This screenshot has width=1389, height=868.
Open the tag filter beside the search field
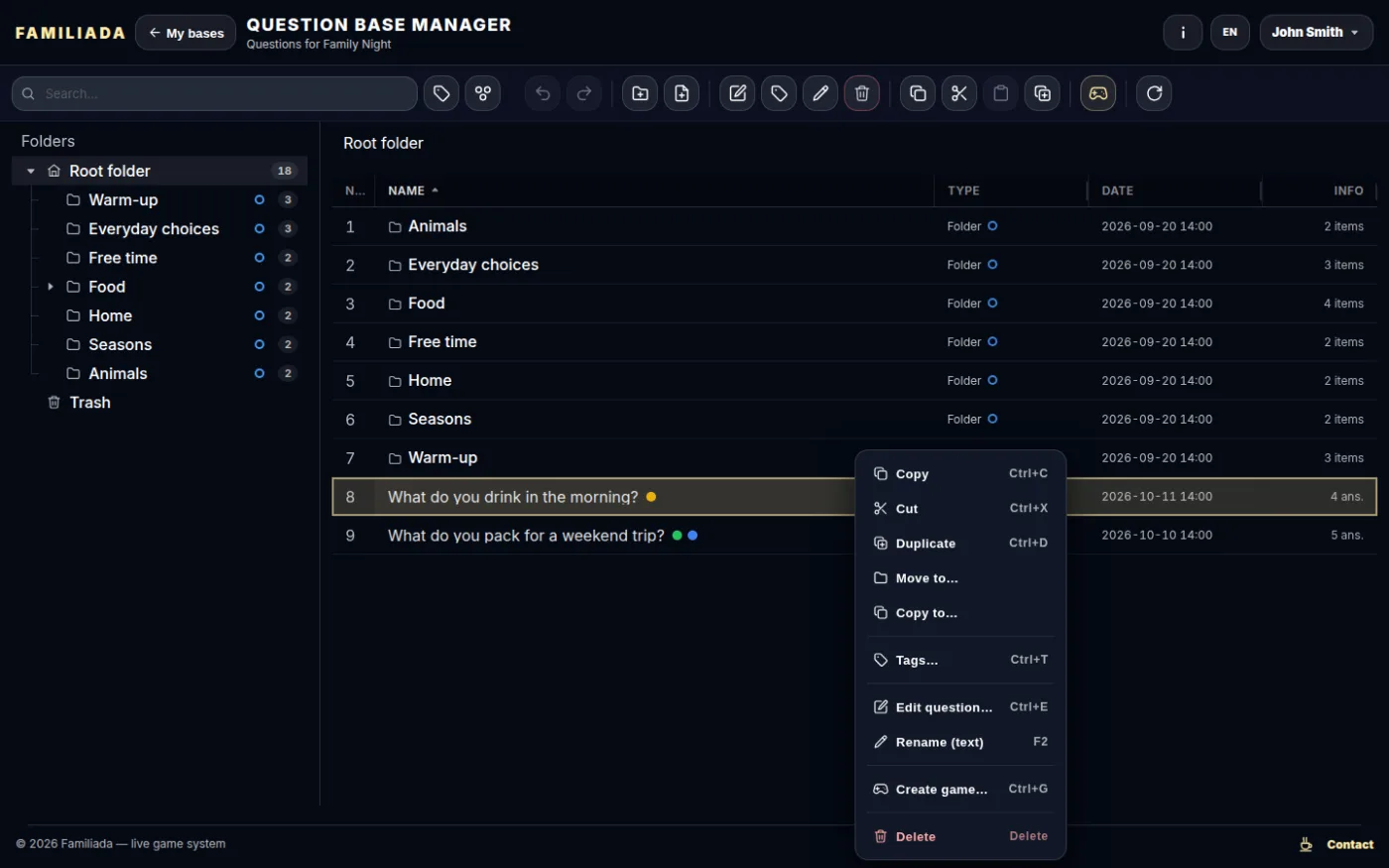click(x=442, y=93)
